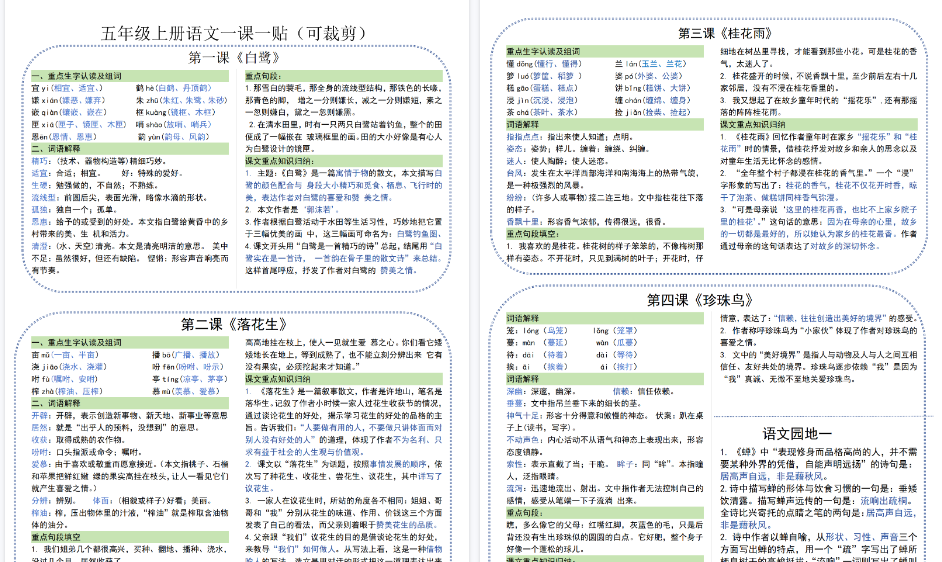Click the blue term 开辟 in 落花生 definitions
The width and height of the screenshot is (942, 562).
pos(39,415)
